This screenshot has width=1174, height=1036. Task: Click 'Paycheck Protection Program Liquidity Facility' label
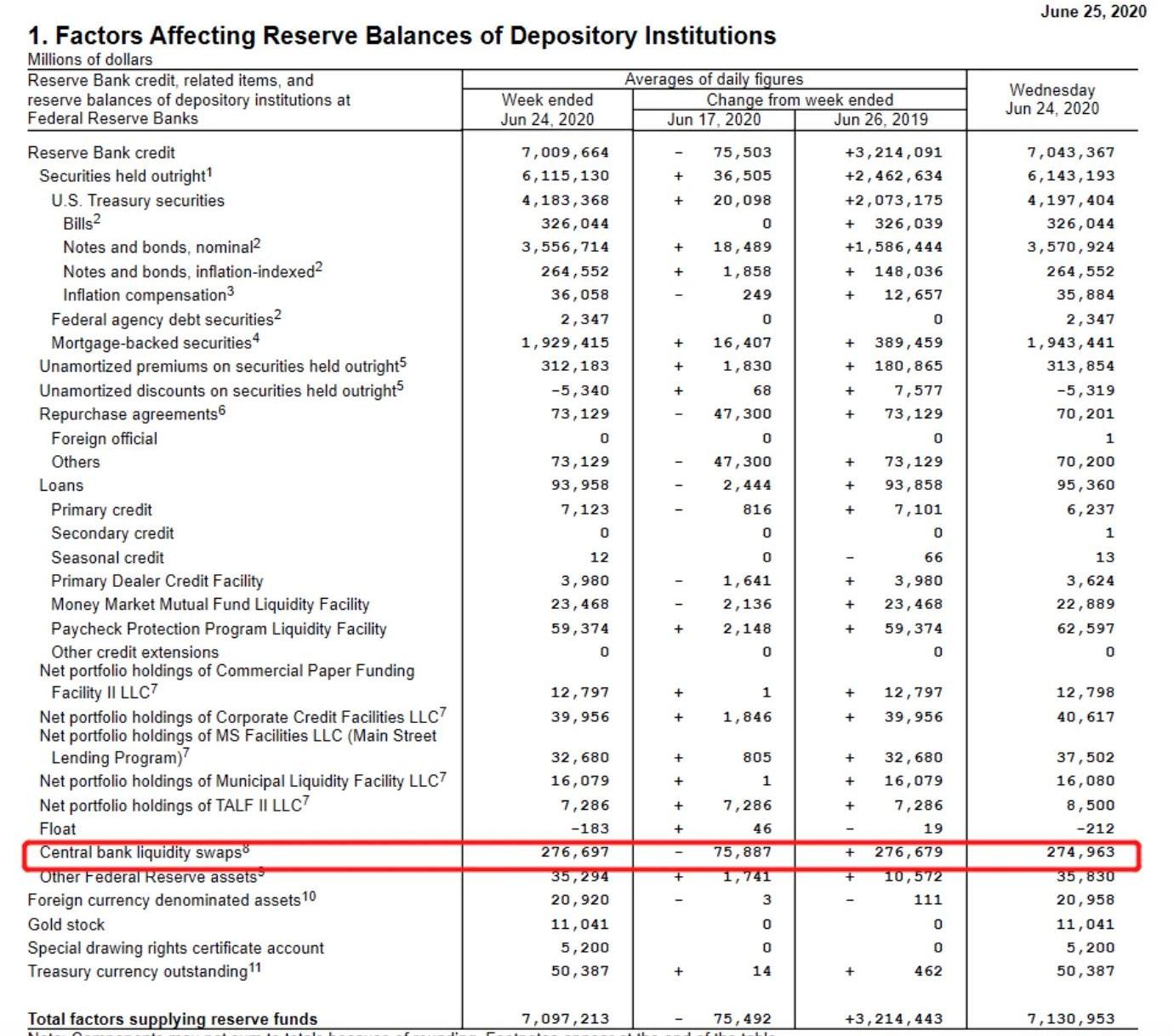click(219, 629)
